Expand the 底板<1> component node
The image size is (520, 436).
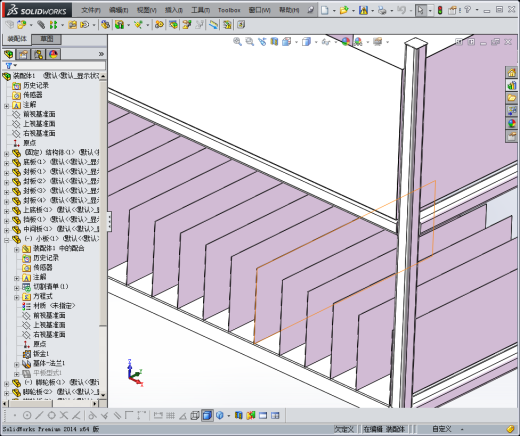7,163
